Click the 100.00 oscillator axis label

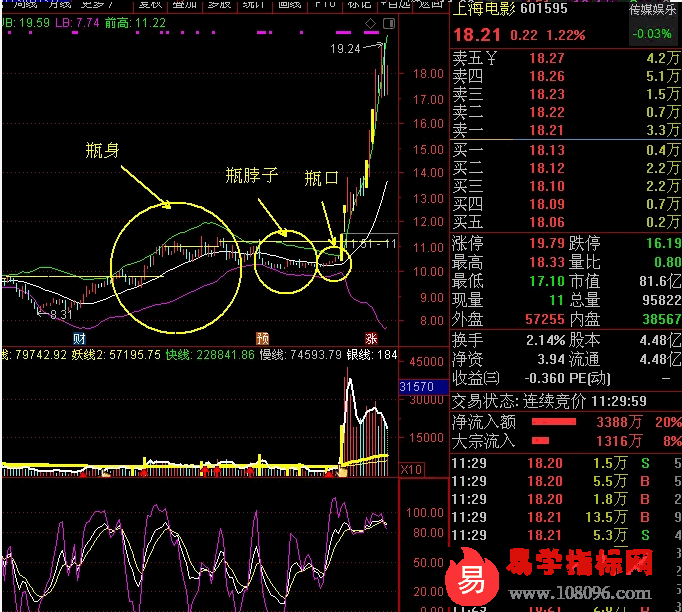coord(425,513)
